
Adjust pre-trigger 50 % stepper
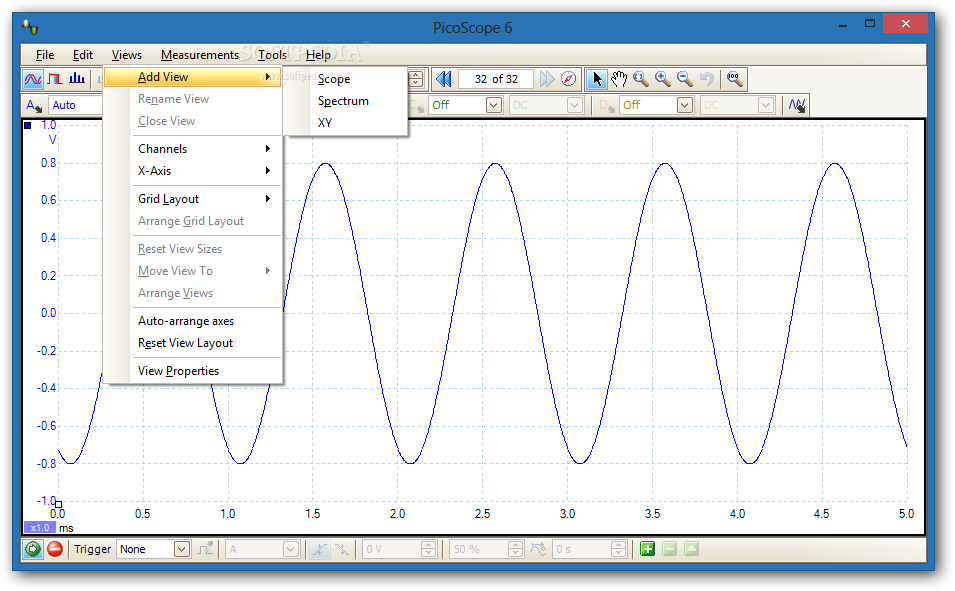click(515, 550)
